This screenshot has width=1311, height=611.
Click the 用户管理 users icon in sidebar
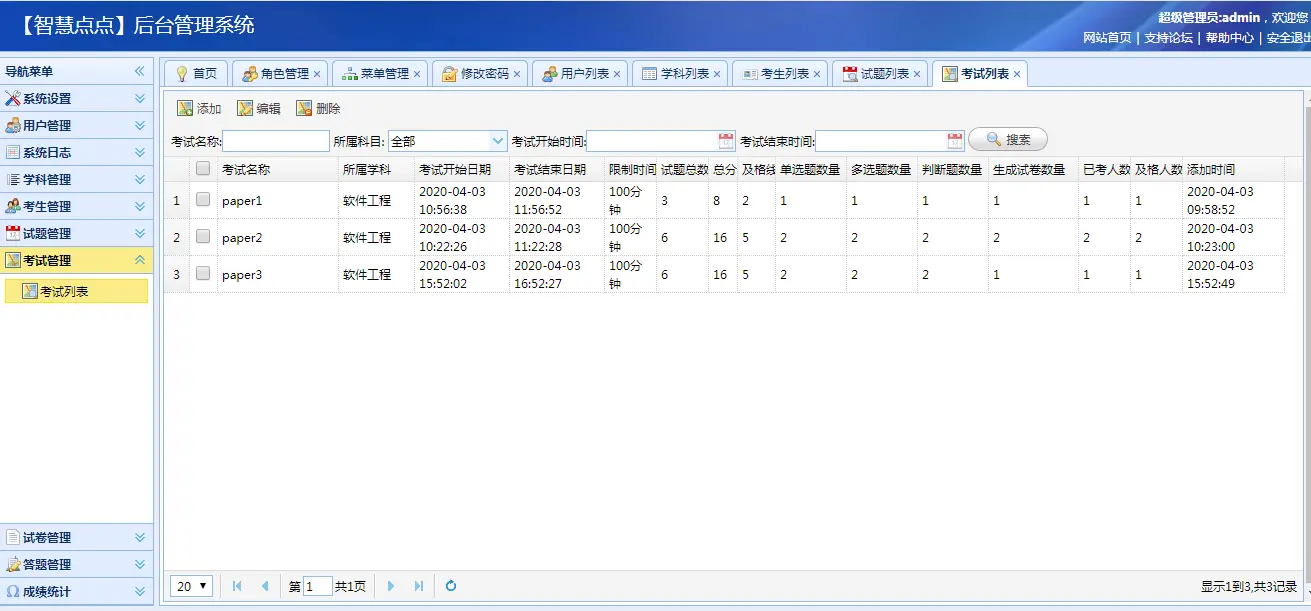13,126
